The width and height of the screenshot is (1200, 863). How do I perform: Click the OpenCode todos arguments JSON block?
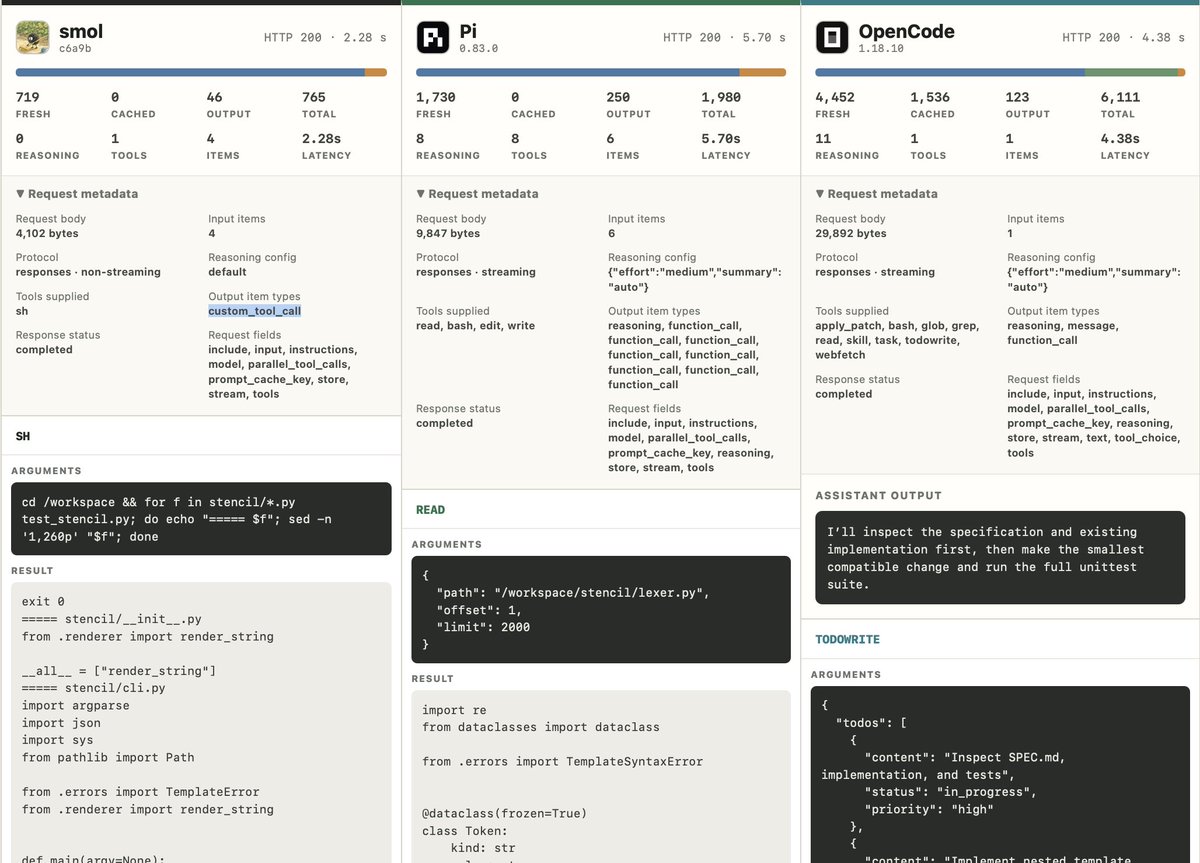1000,774
